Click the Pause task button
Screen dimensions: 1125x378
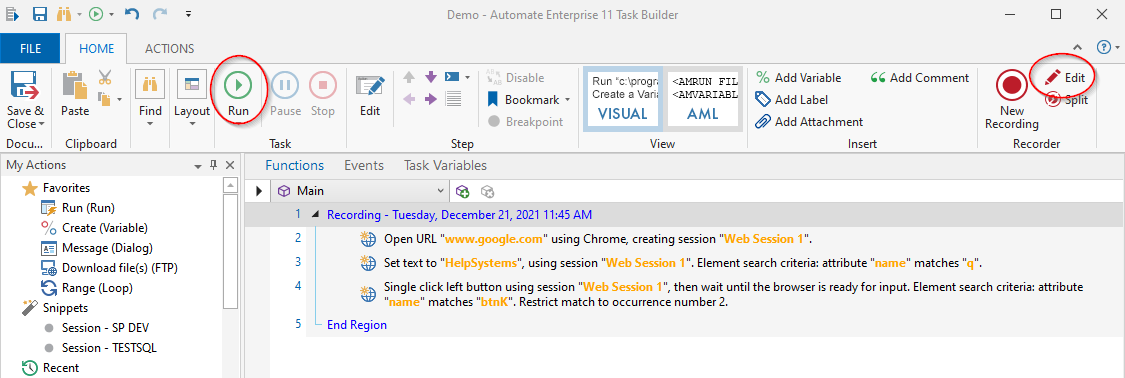(285, 94)
